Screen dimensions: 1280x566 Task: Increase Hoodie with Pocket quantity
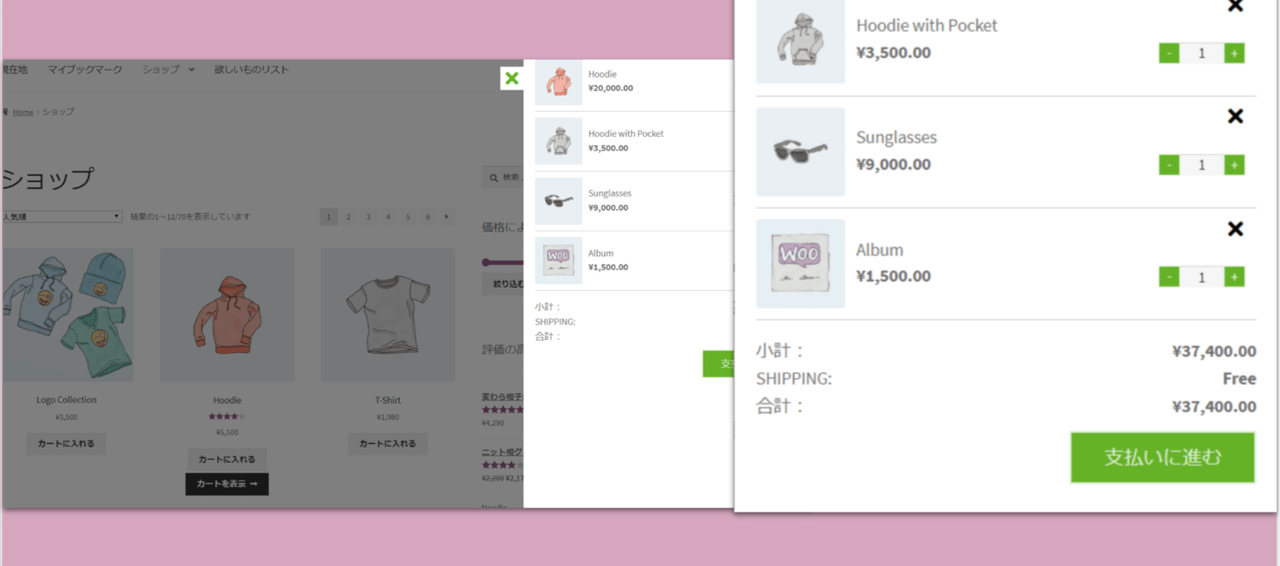click(x=1234, y=53)
